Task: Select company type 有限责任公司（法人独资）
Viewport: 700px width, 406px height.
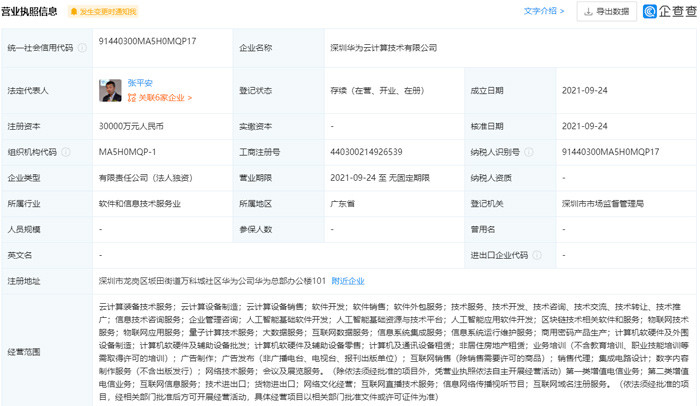Action: pyautogui.click(x=146, y=178)
